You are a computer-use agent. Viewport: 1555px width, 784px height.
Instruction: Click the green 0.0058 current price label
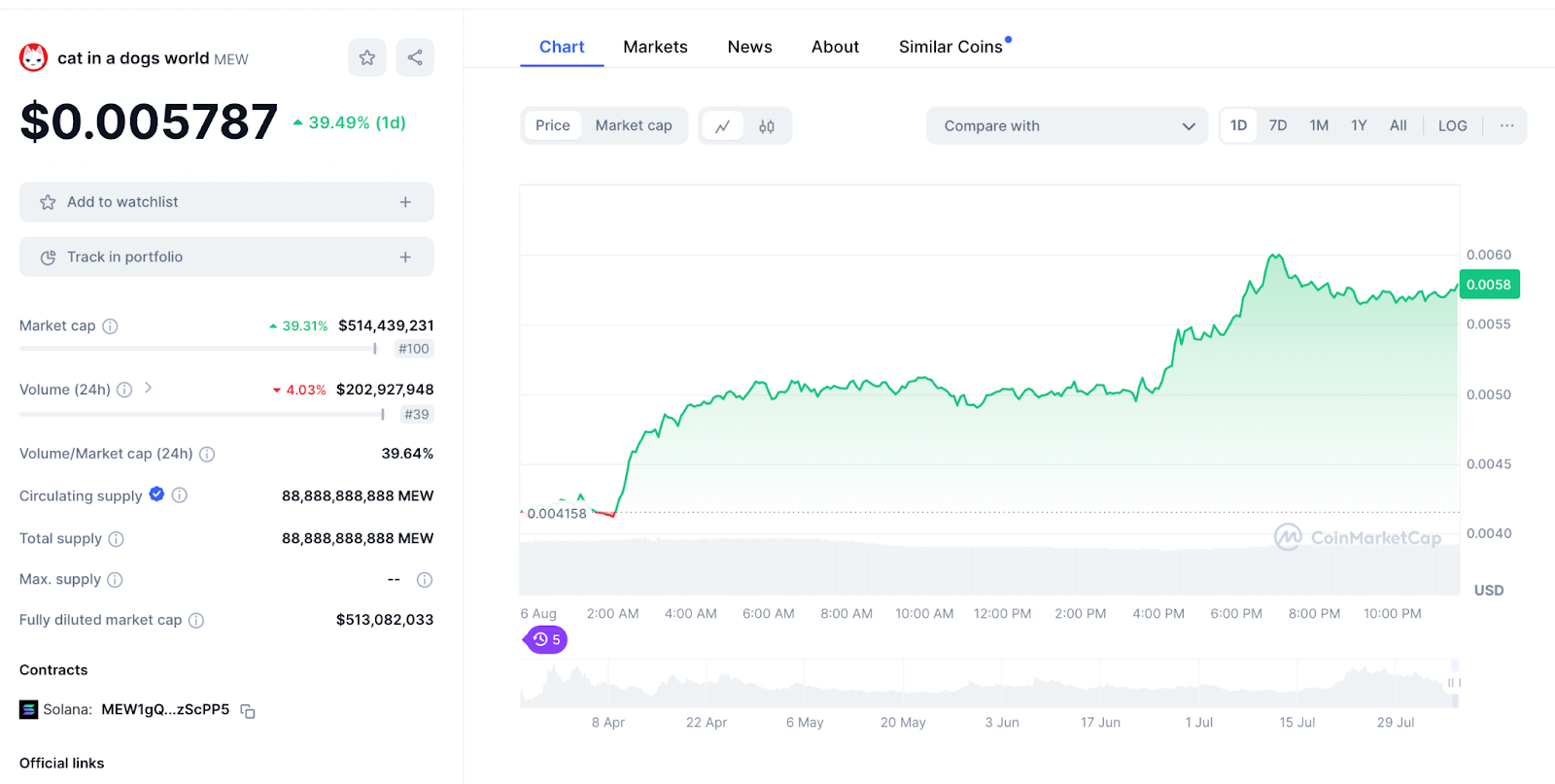point(1488,285)
